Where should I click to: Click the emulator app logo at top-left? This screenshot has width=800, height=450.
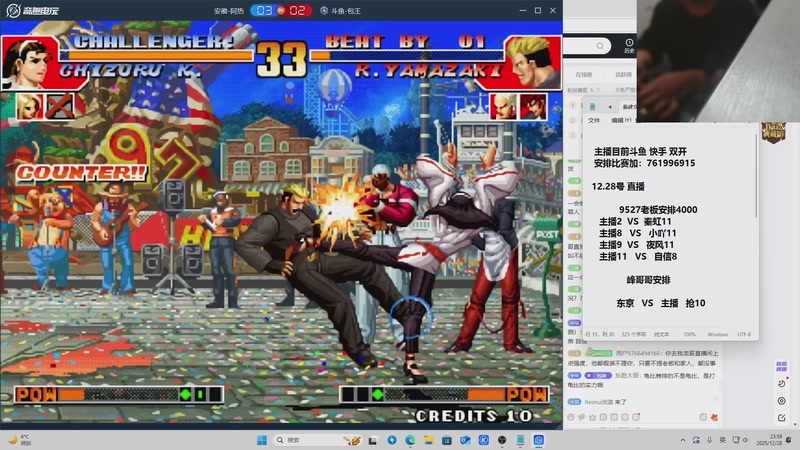pyautogui.click(x=13, y=10)
